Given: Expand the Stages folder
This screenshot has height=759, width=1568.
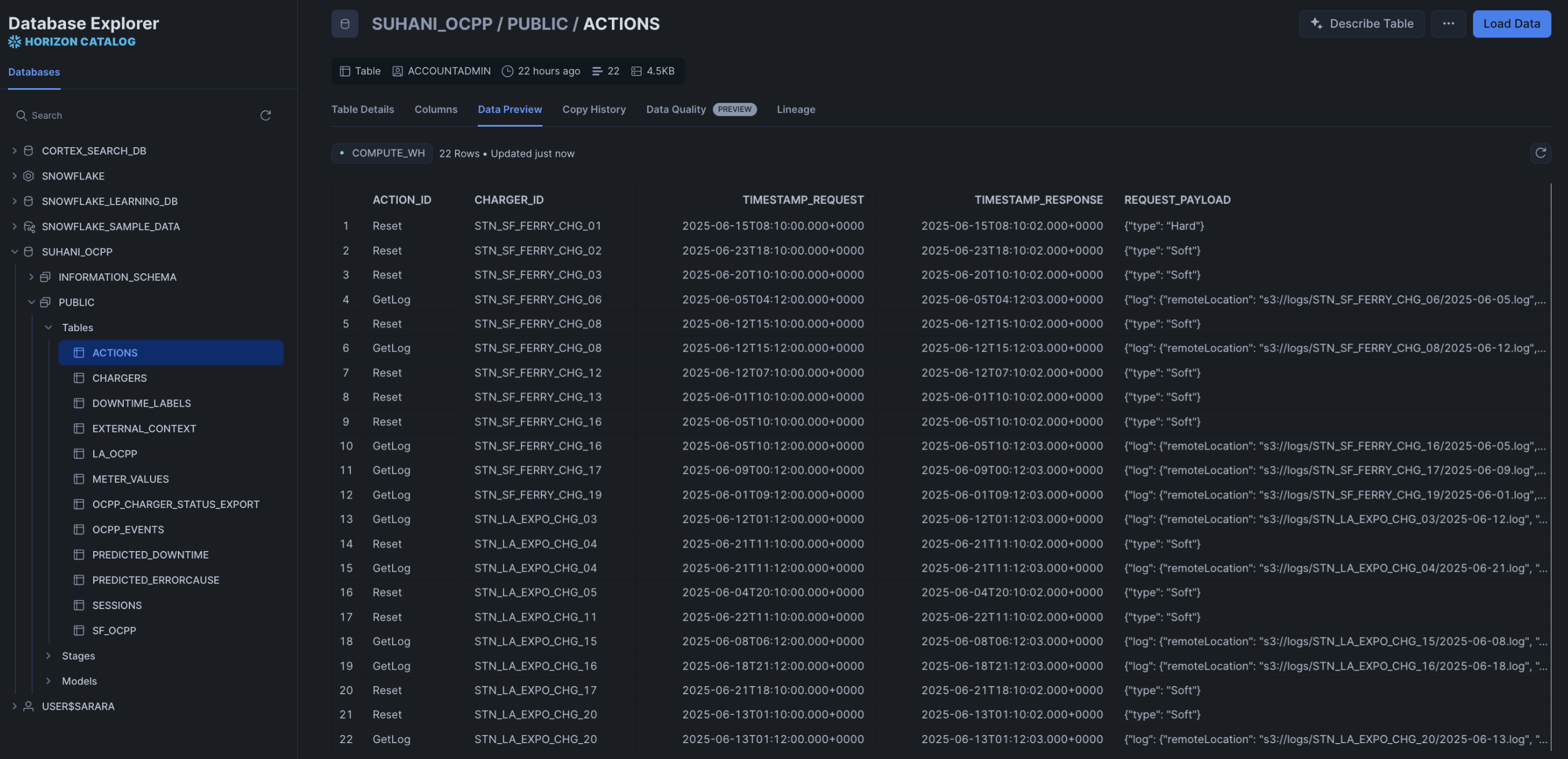Looking at the screenshot, I should click(48, 656).
